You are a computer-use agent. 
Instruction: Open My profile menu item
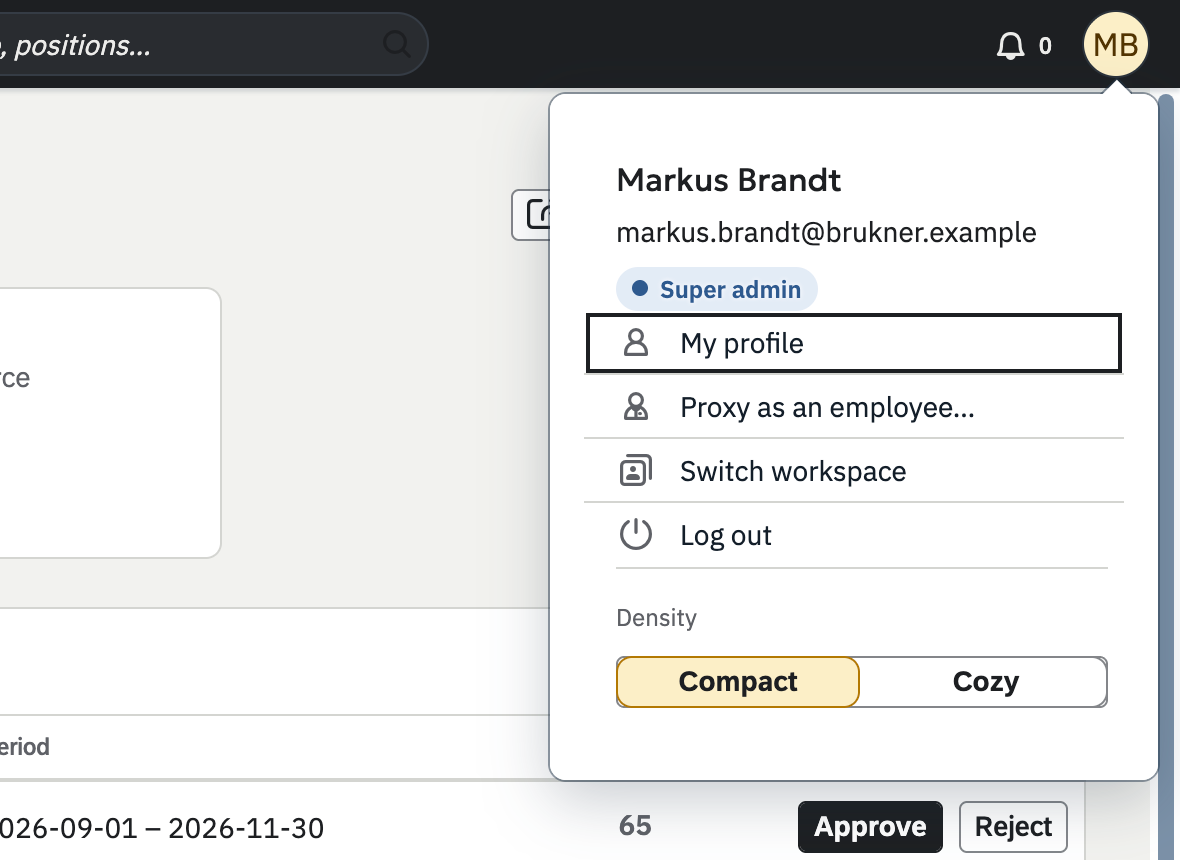pos(853,343)
